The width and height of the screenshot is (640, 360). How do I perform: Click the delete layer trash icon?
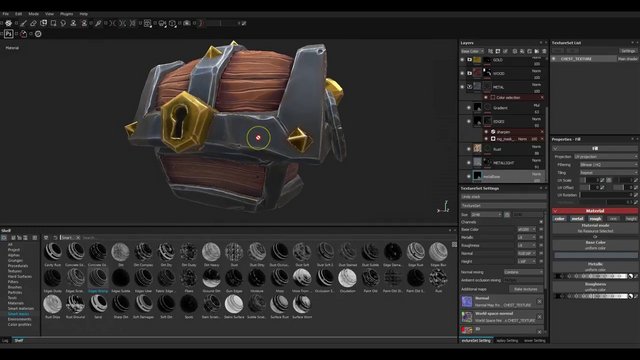(x=544, y=51)
